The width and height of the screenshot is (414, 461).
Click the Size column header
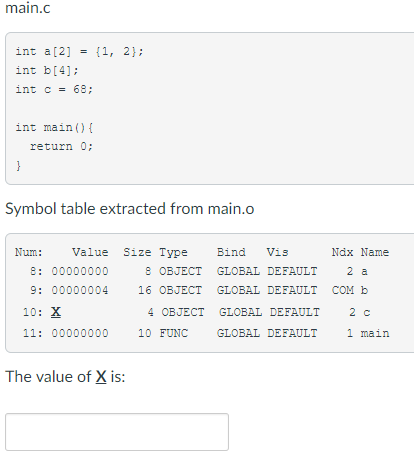tap(137, 252)
